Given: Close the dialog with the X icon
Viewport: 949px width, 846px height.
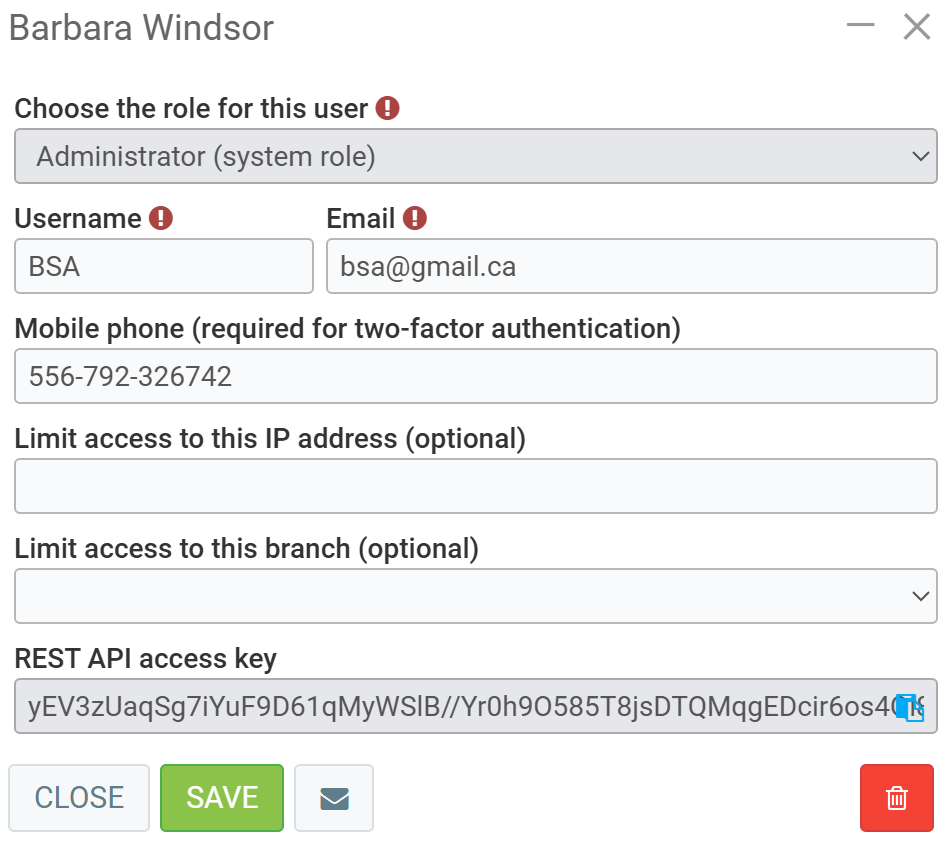Looking at the screenshot, I should click(916, 27).
